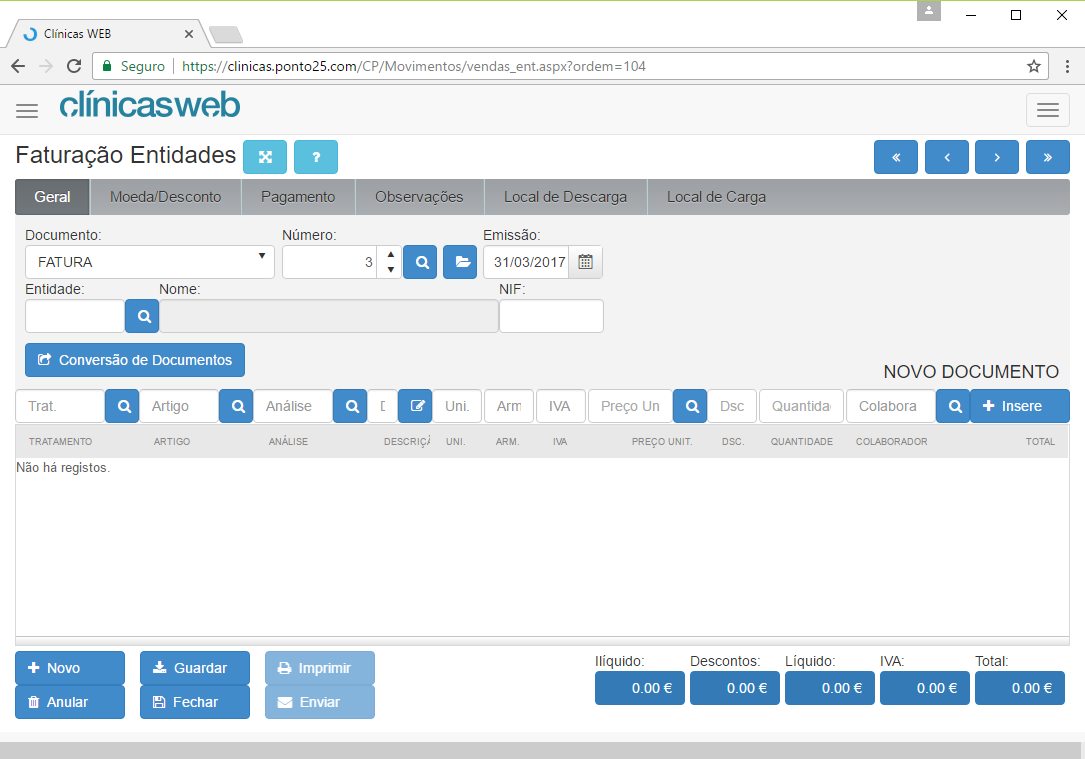
Task: Expand the Documento FATURA dropdown
Action: click(149, 262)
